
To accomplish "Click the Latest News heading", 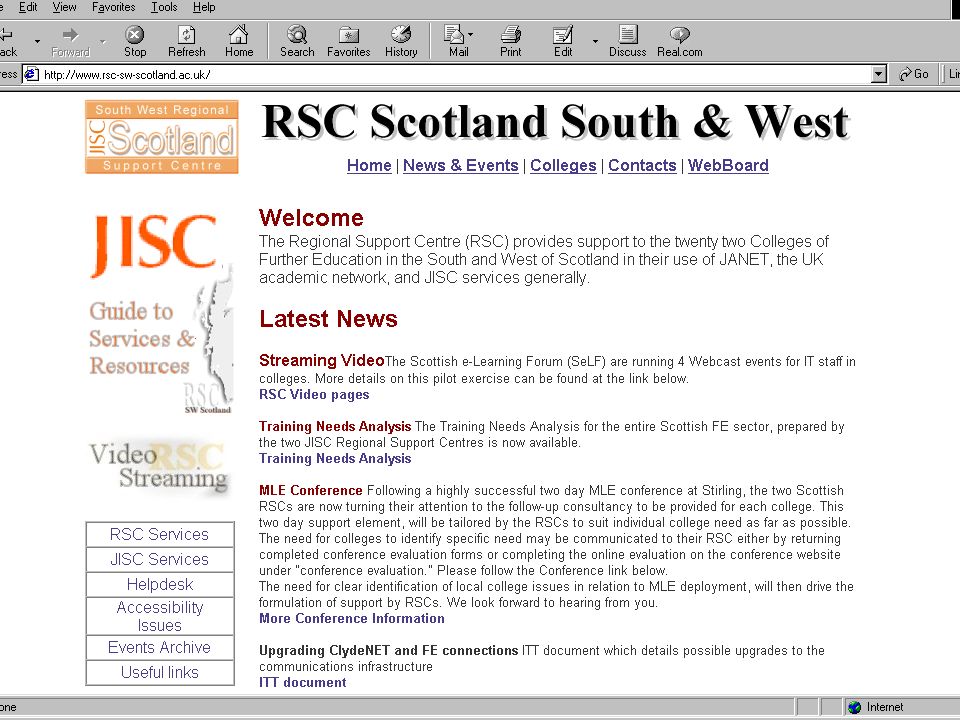I will point(328,319).
